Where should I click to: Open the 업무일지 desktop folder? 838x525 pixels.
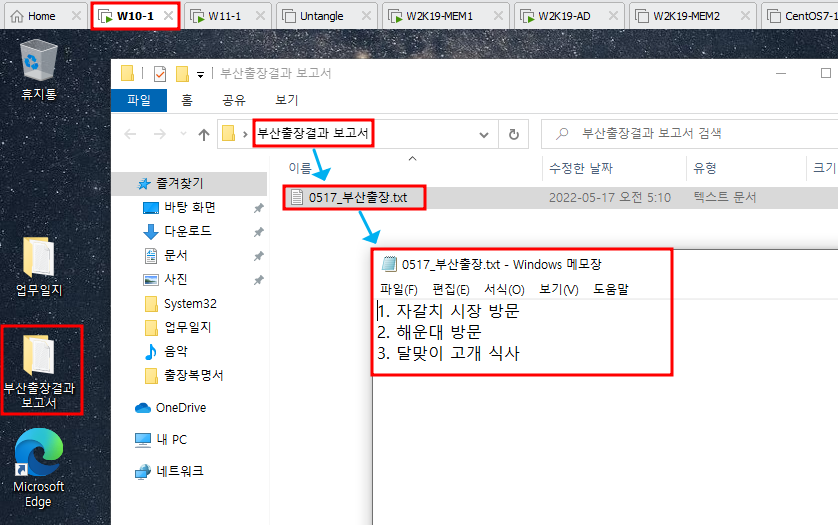click(x=38, y=267)
